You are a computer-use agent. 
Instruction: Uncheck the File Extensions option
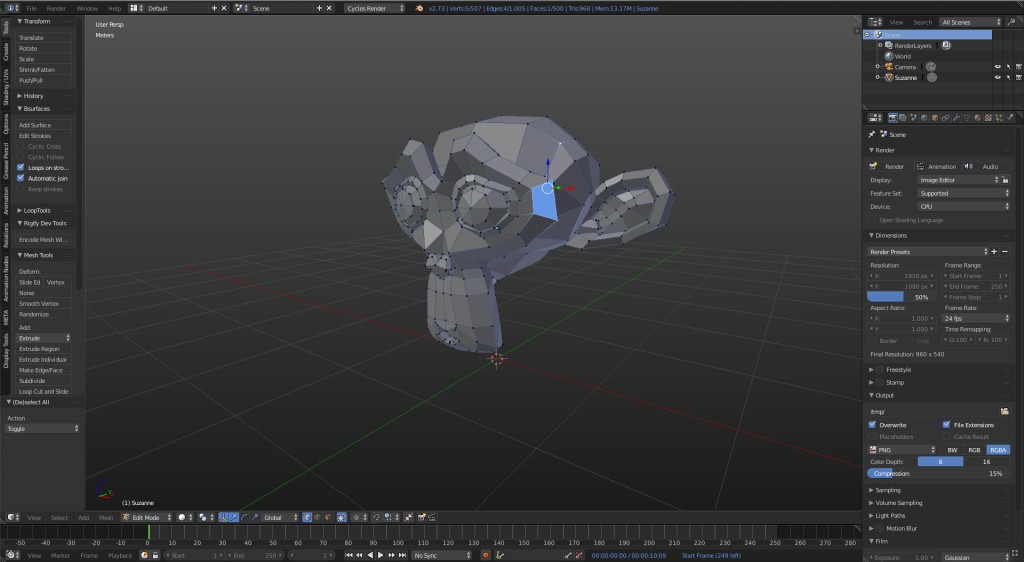coord(946,424)
